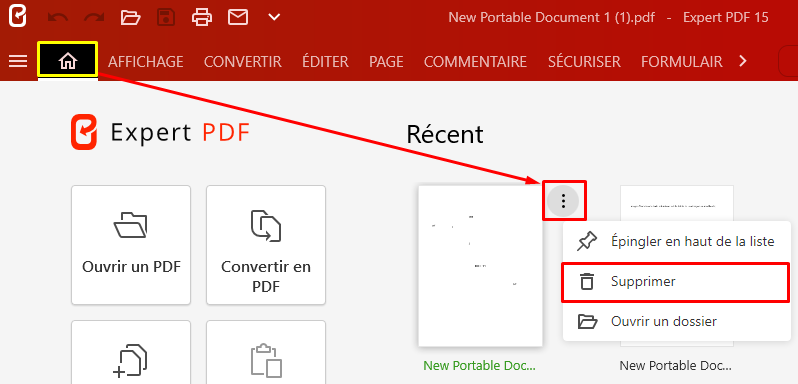Click the combine files tile with plus icon
The width and height of the screenshot is (798, 384).
(131, 352)
